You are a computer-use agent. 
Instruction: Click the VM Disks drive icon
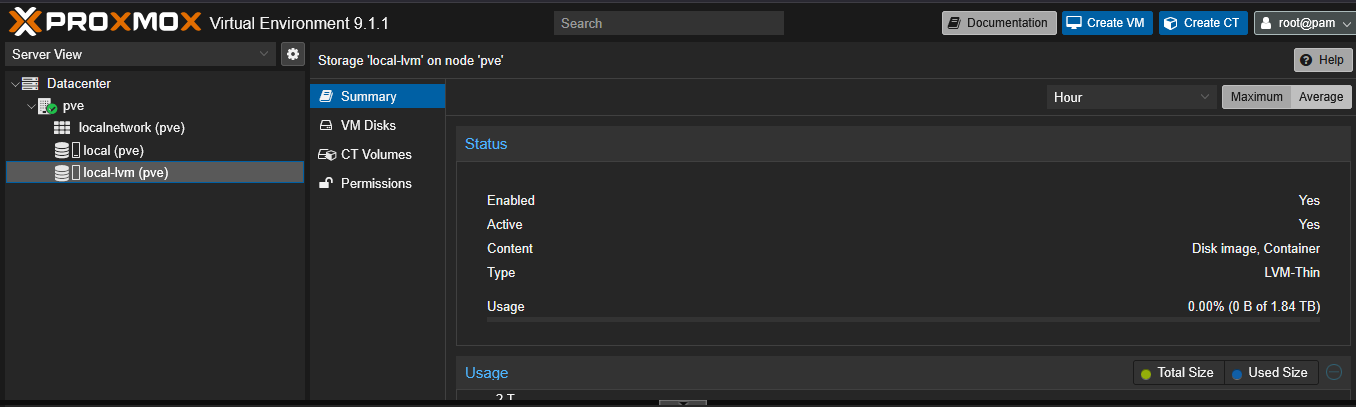(325, 126)
